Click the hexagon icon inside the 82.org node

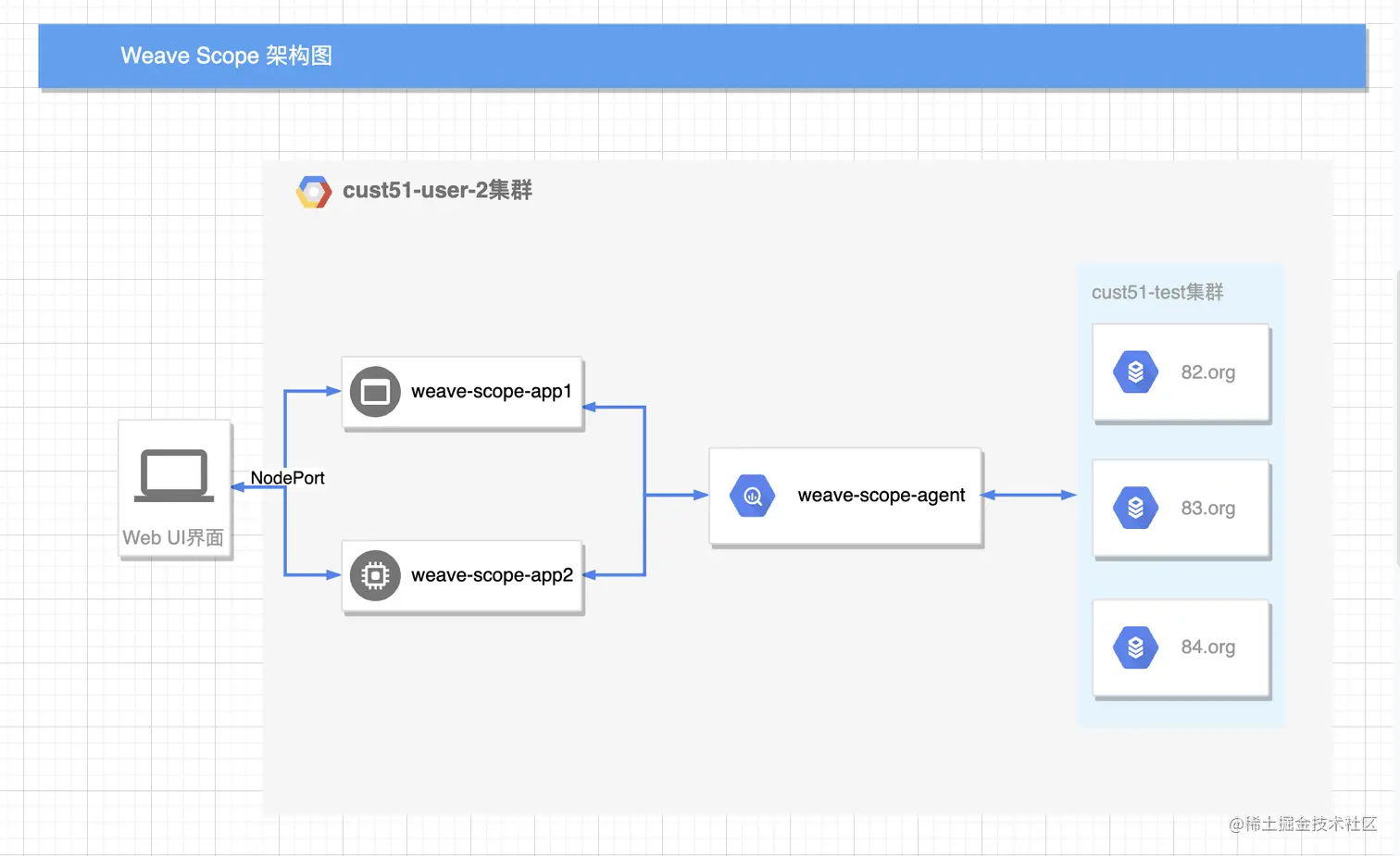pos(1133,371)
